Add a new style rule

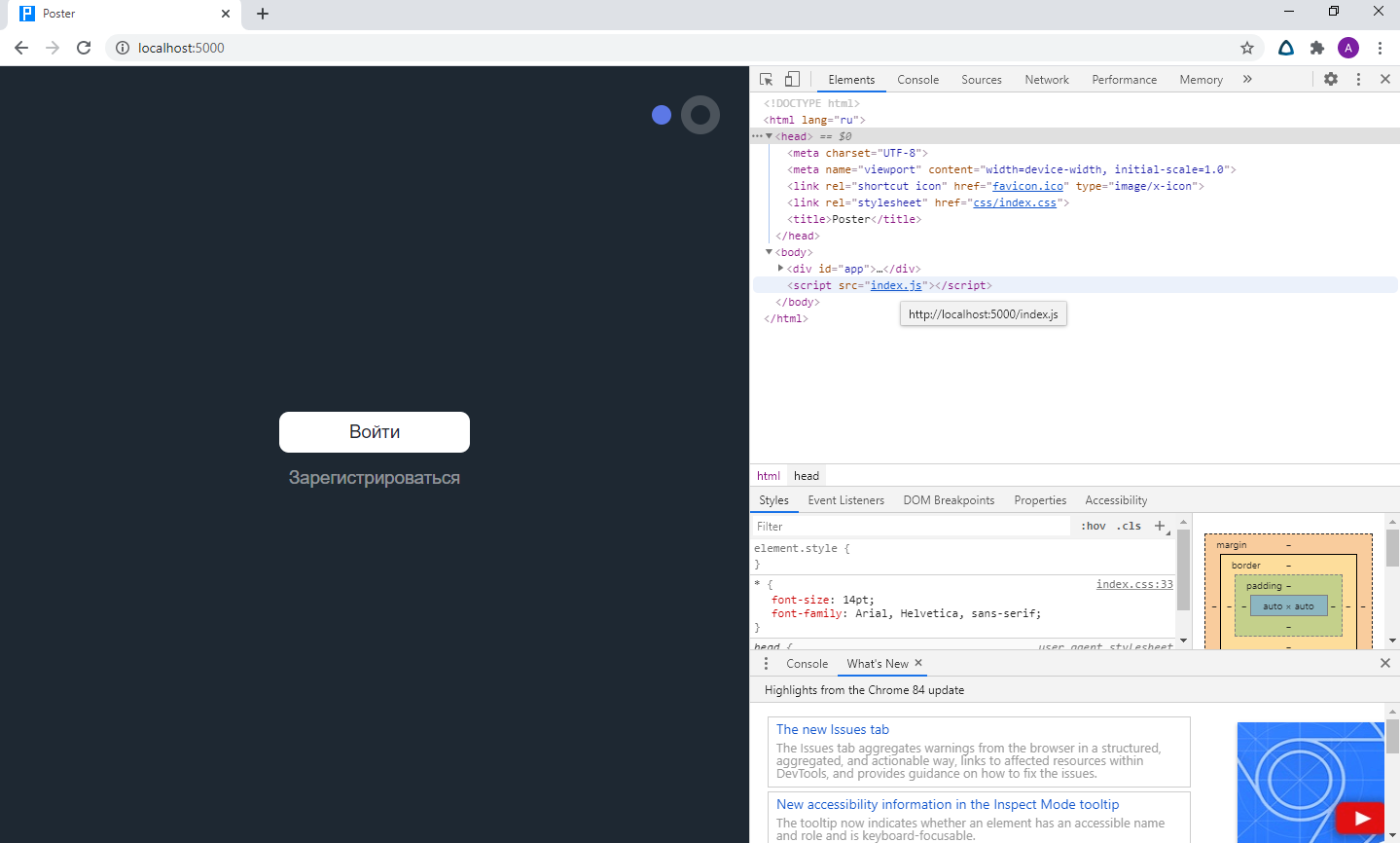(1160, 527)
